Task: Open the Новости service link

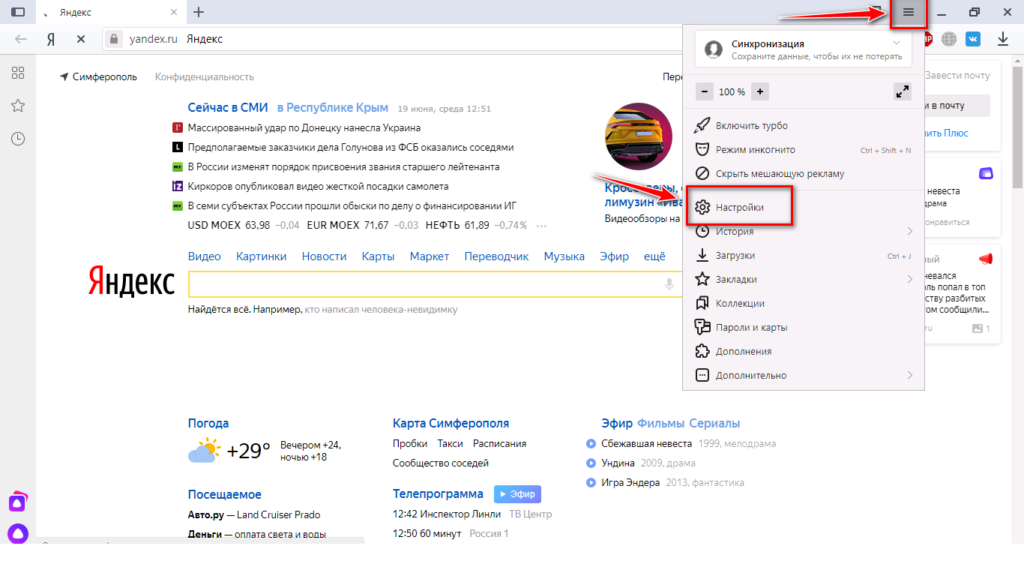Action: coord(324,257)
